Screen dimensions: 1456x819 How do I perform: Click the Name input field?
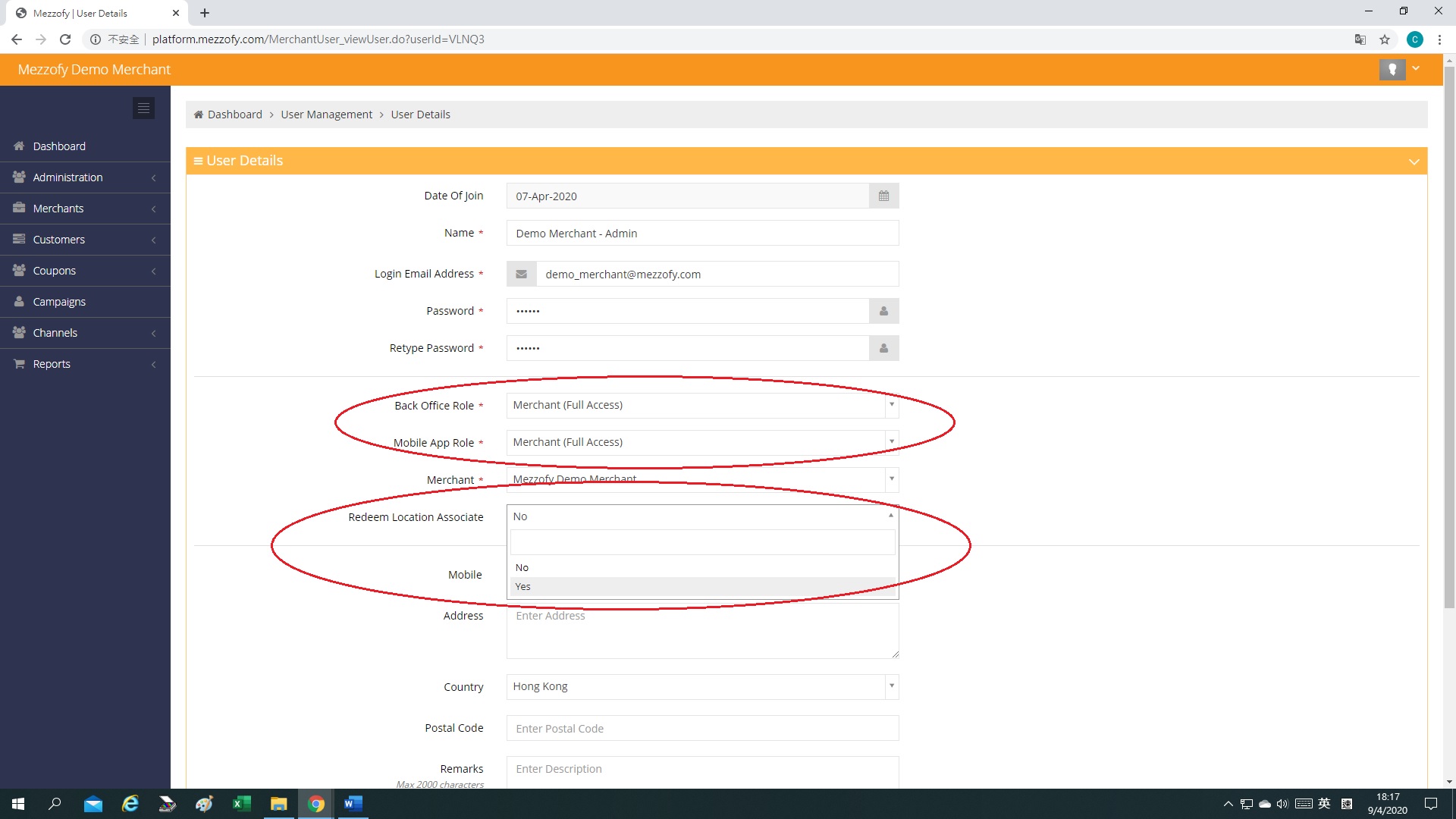[702, 234]
